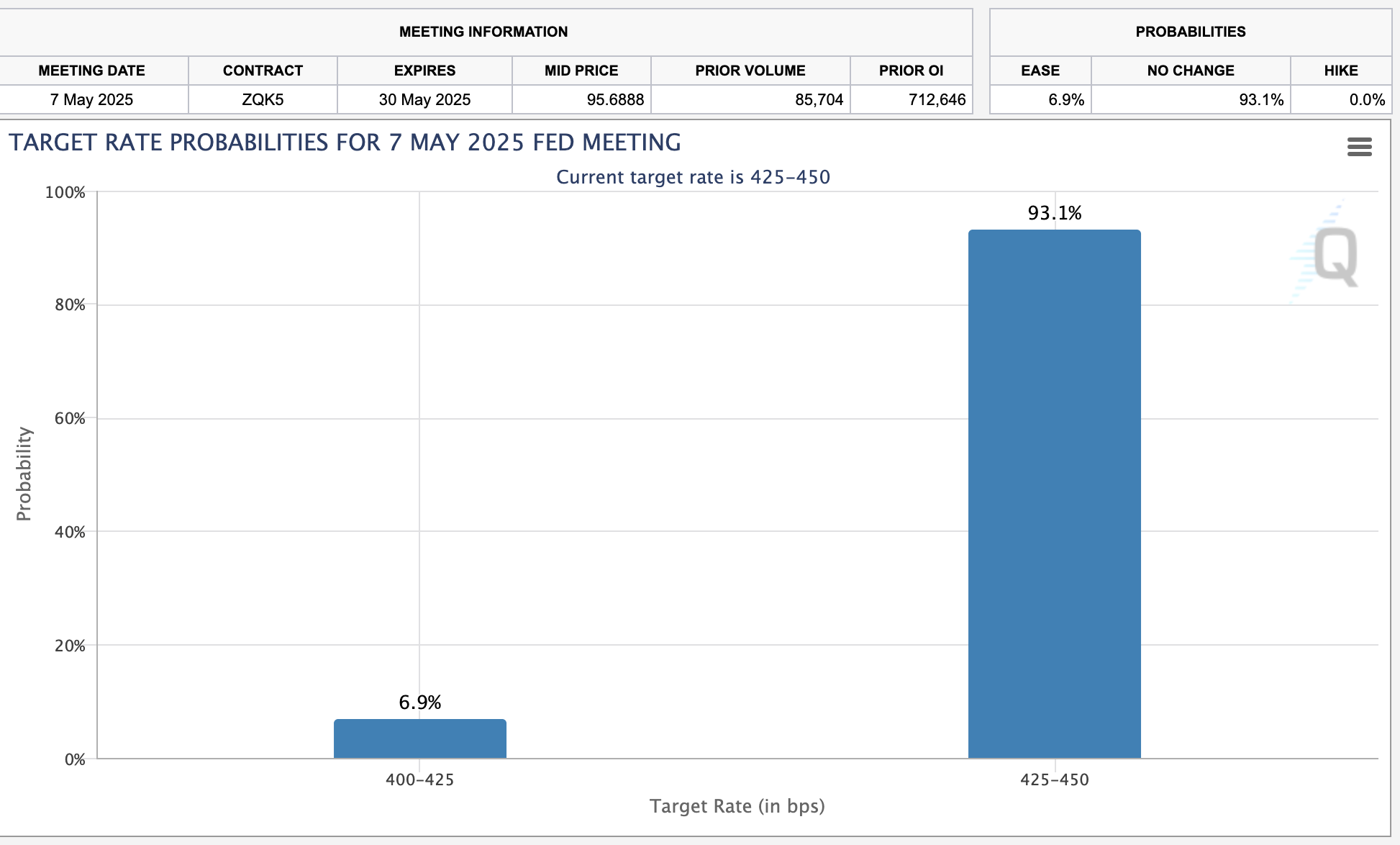Click the 93.1% NO CHANGE probability value
This screenshot has height=845, width=1400.
[1263, 99]
